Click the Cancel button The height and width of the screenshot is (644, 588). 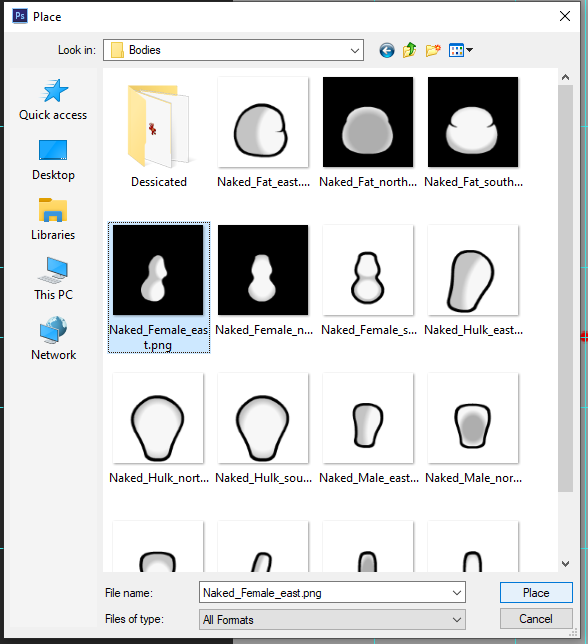coord(536,619)
